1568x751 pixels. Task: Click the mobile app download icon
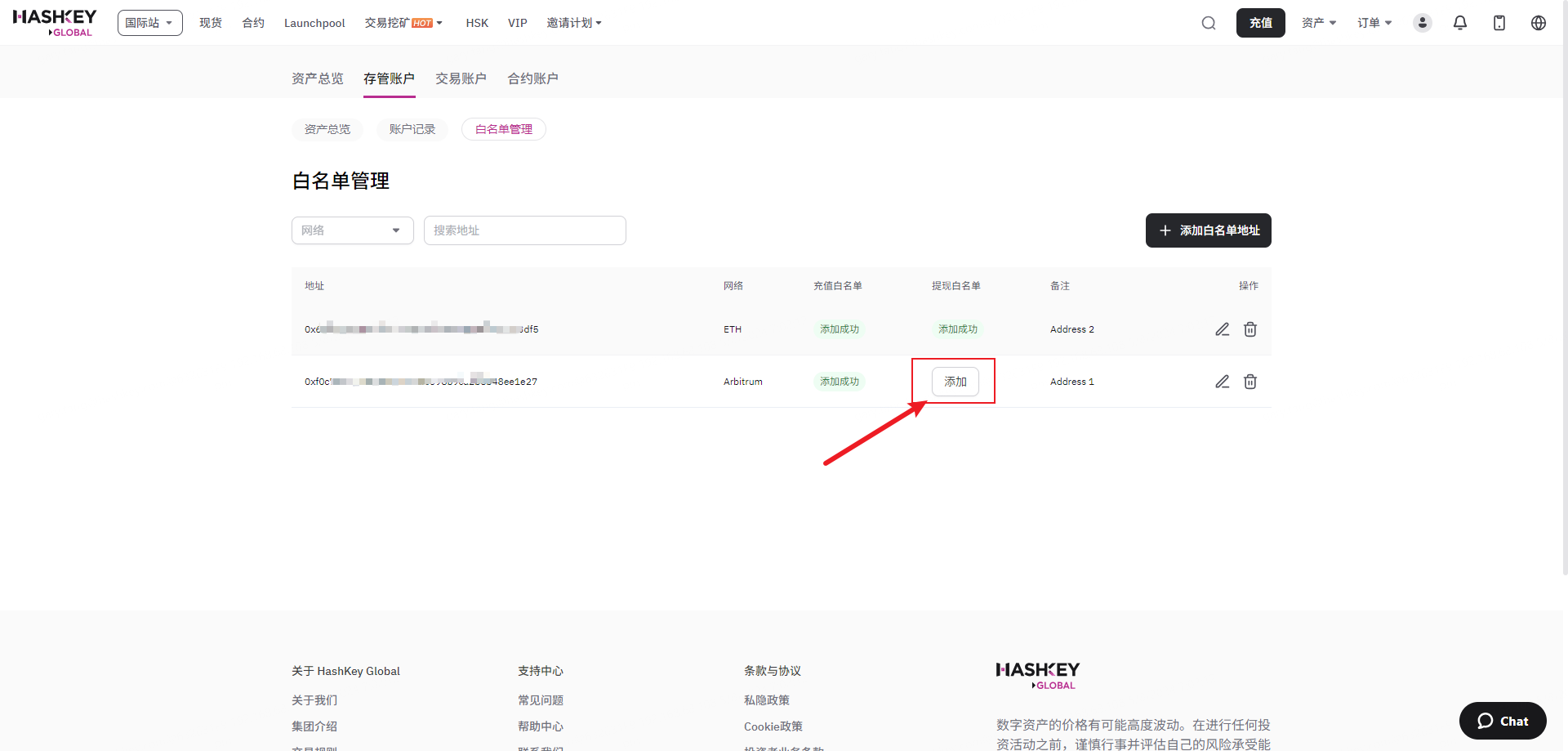coord(1499,23)
